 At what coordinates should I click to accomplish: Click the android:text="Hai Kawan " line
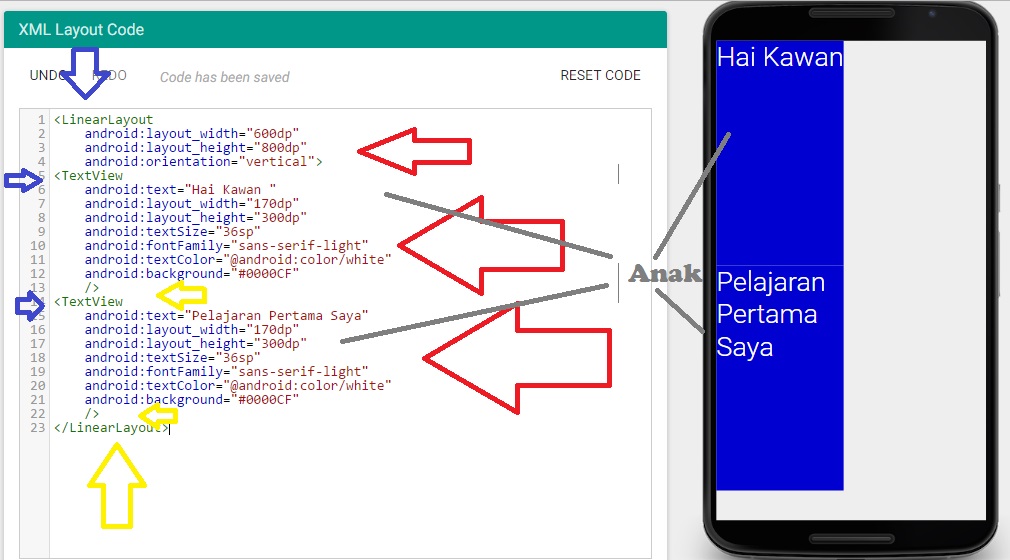180,190
